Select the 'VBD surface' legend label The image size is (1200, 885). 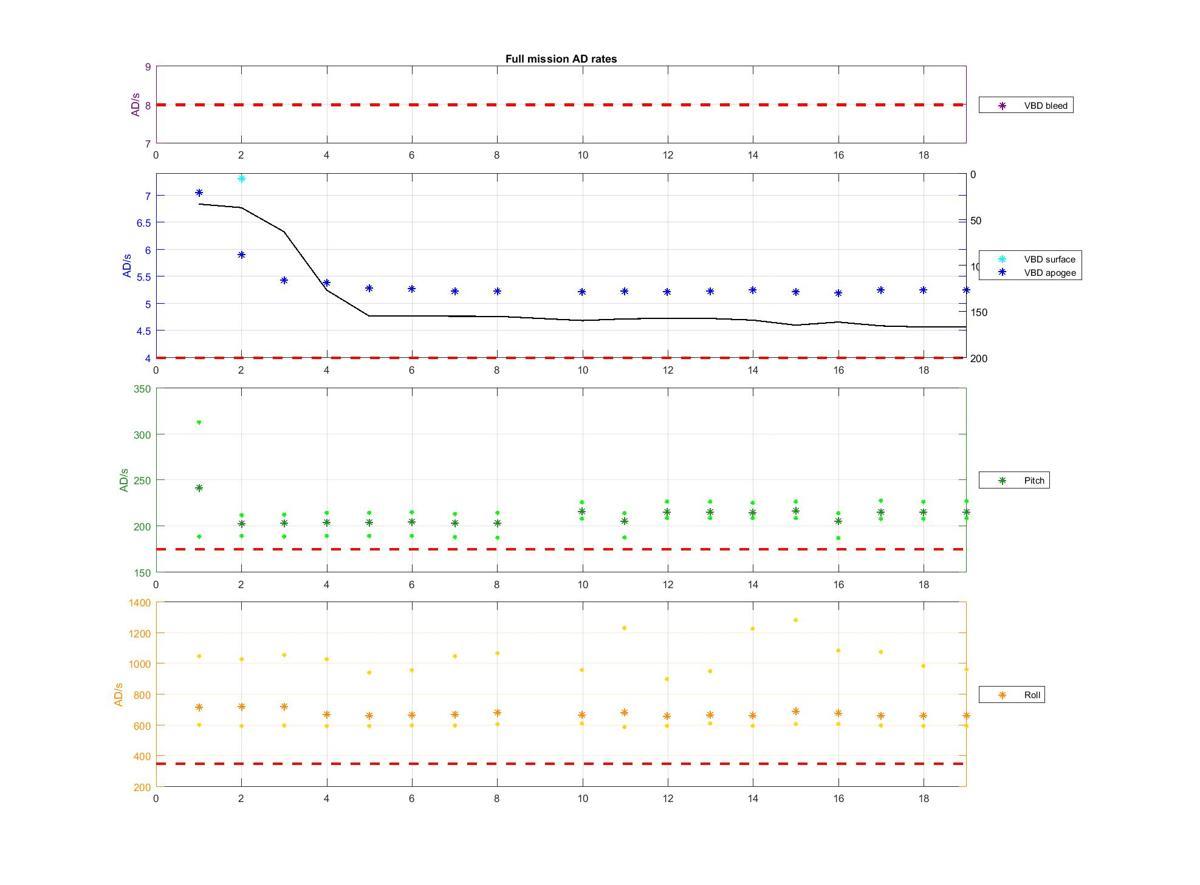coord(1050,259)
